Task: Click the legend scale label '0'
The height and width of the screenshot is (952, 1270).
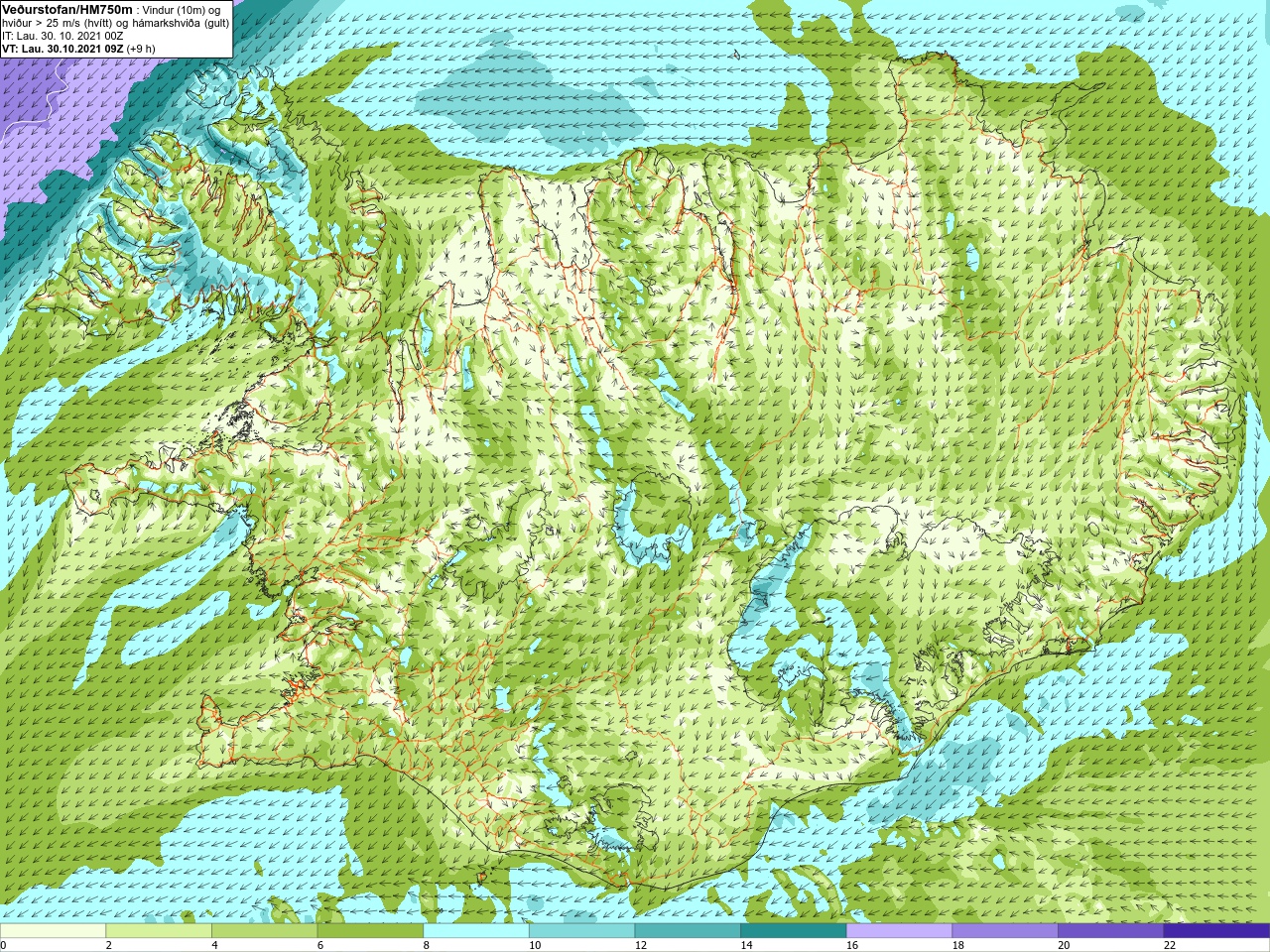Action: 3,945
